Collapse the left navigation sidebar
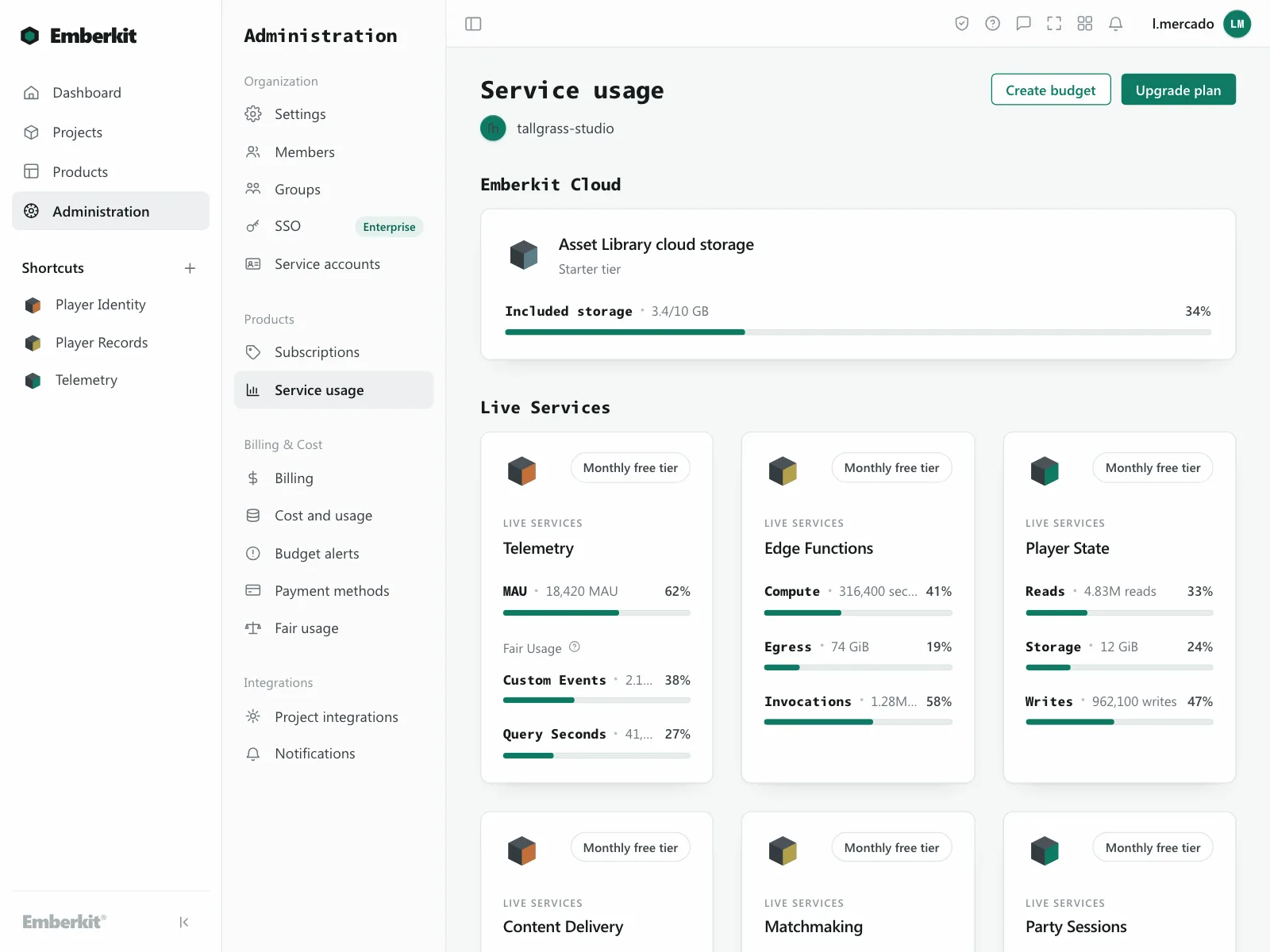This screenshot has width=1270, height=952. pyautogui.click(x=184, y=922)
